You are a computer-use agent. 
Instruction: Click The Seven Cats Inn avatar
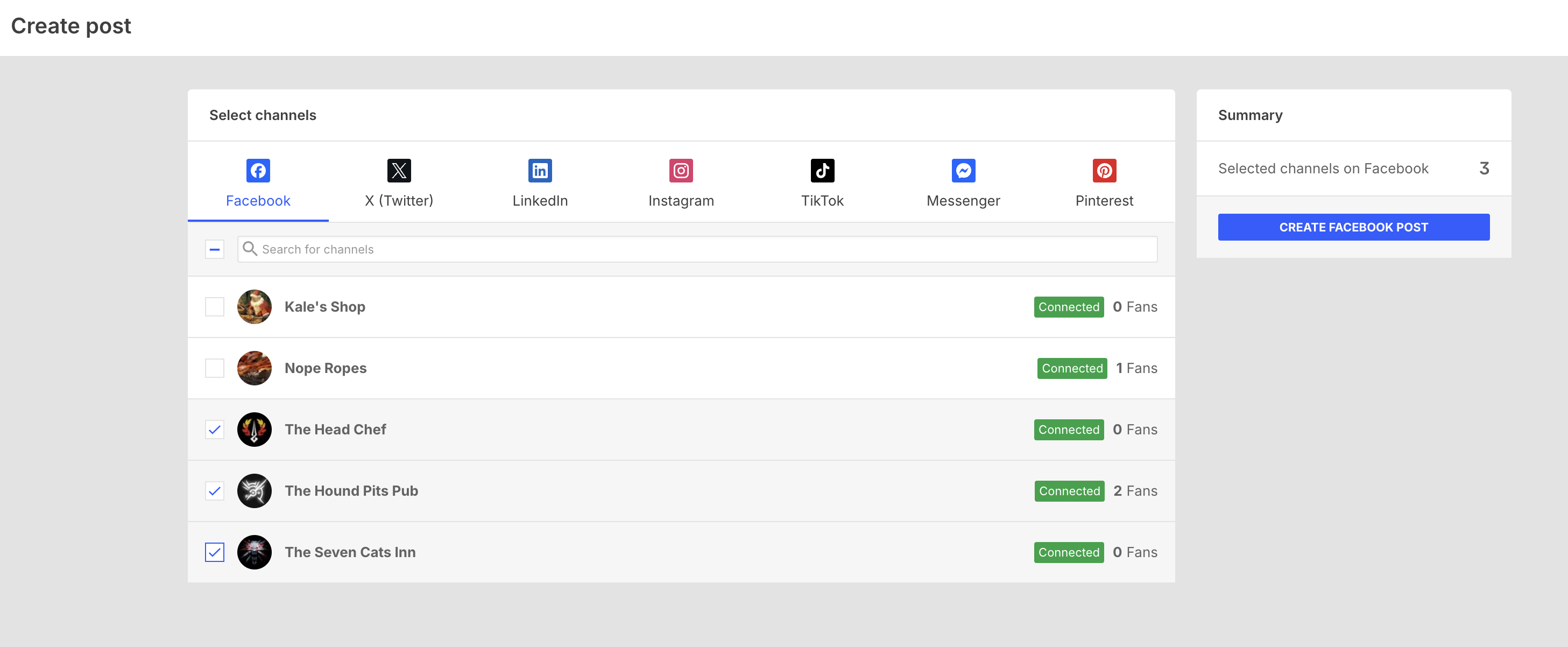click(255, 552)
